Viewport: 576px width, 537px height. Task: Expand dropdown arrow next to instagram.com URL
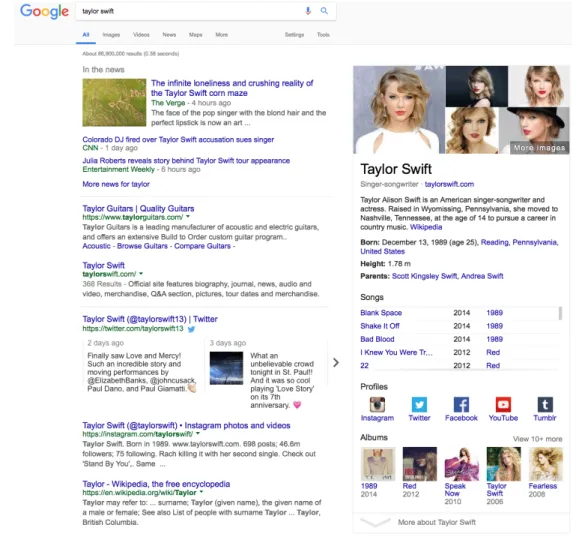[198, 434]
